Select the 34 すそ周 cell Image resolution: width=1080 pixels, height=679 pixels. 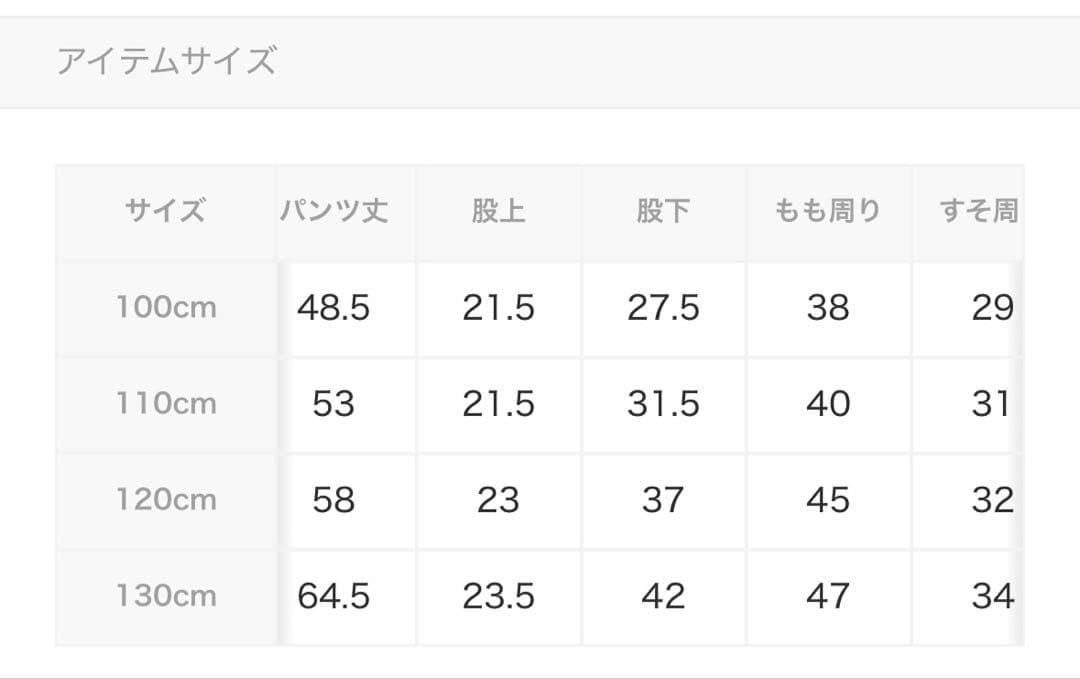(x=992, y=597)
